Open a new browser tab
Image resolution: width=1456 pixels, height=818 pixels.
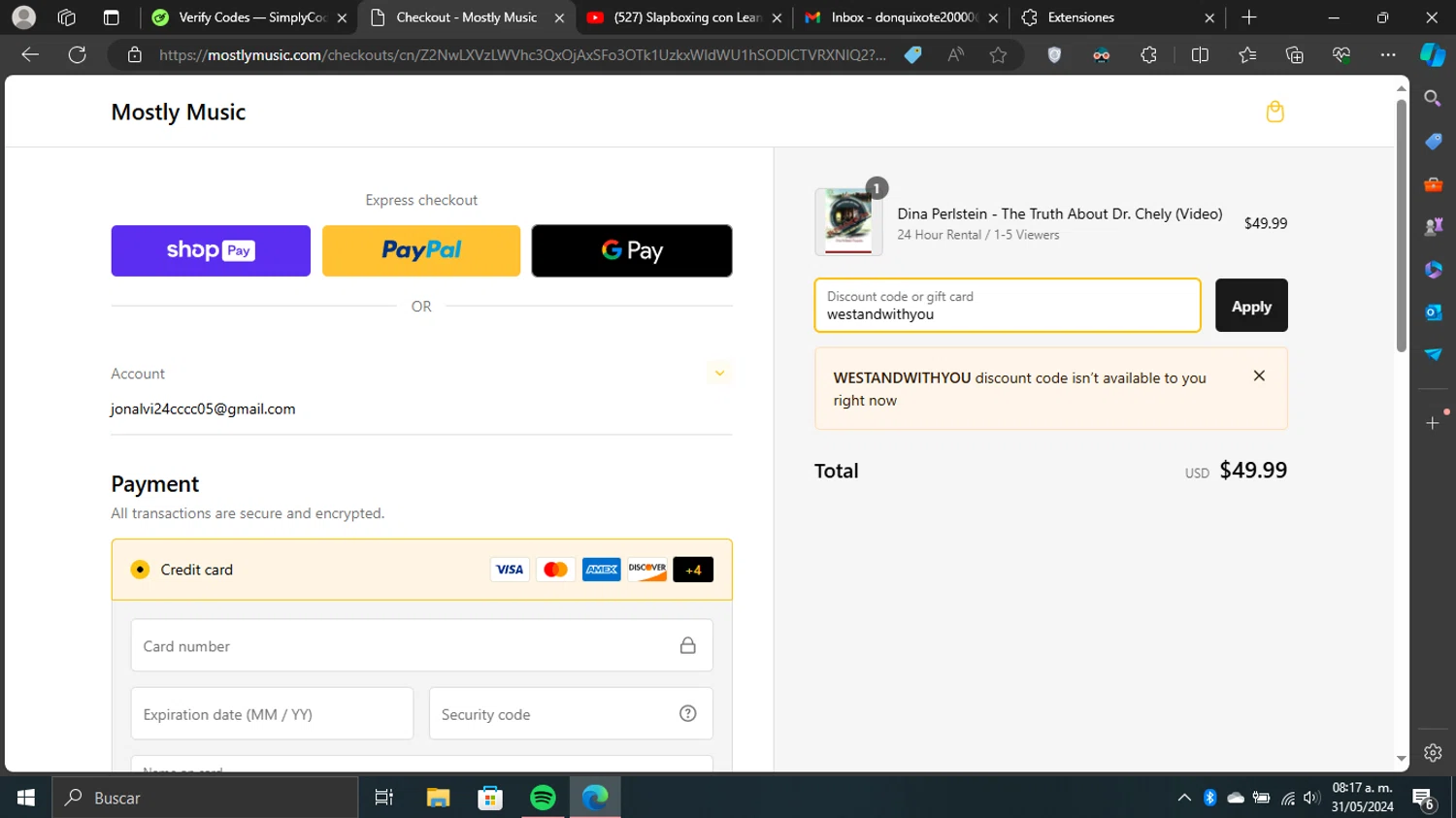(1249, 17)
